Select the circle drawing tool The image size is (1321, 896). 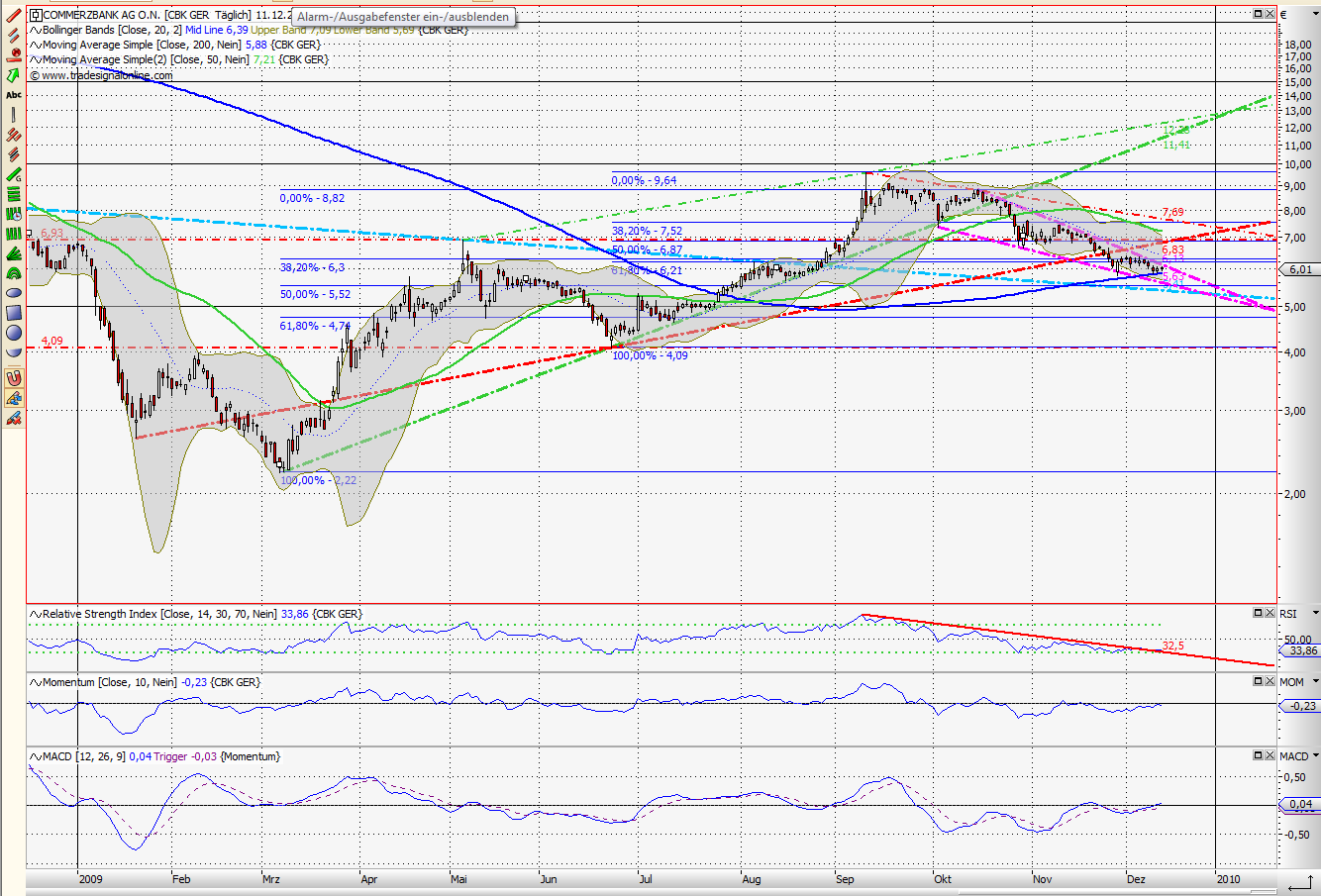[14, 332]
